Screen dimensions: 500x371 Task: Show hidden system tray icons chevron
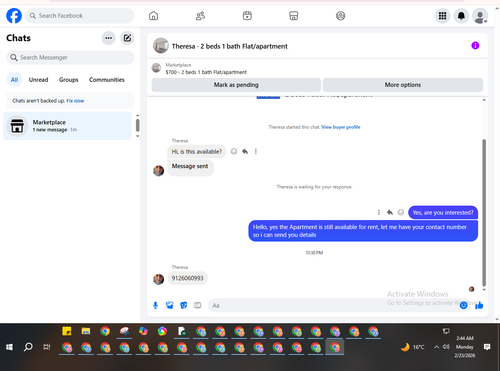pos(436,347)
